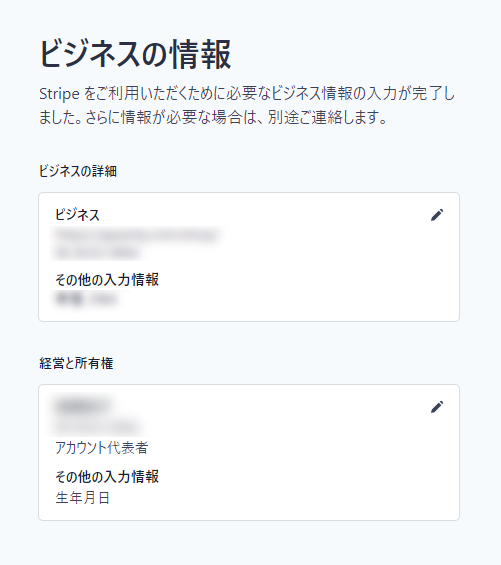The height and width of the screenshot is (565, 501).
Task: Click blurred representative name in ownership card
Action: [82, 406]
